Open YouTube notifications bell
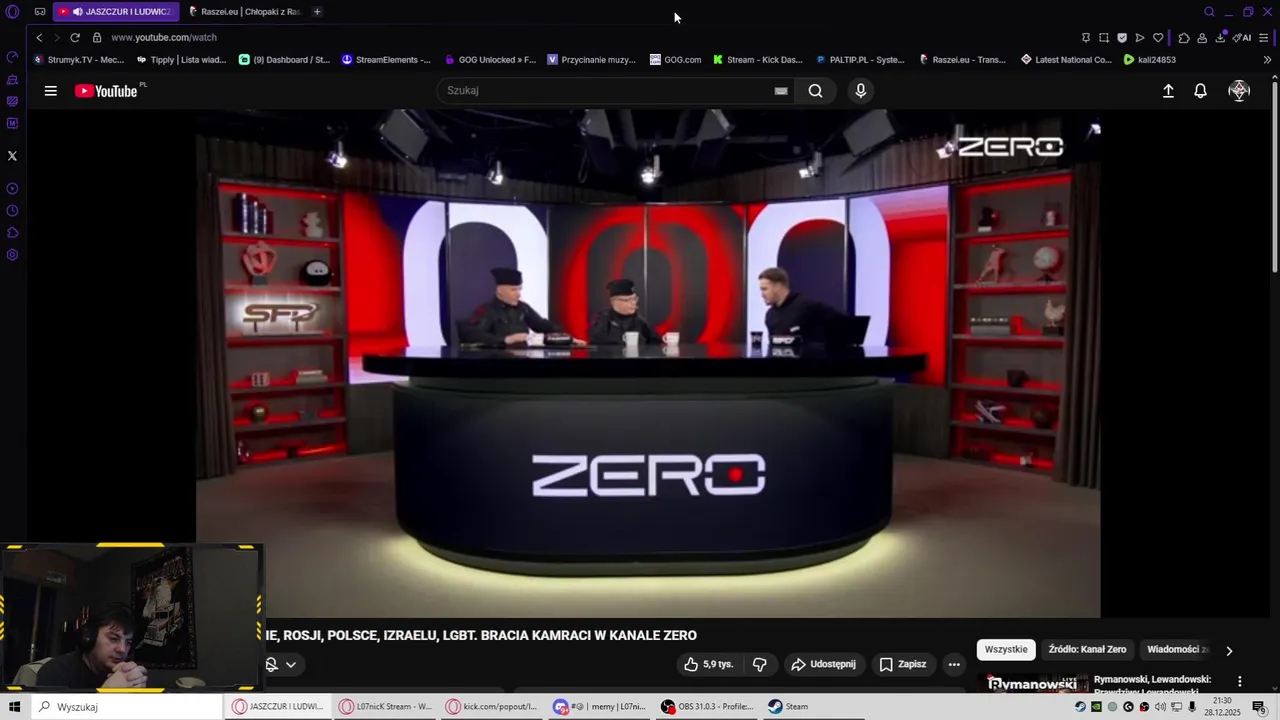This screenshot has height=720, width=1280. (1201, 91)
